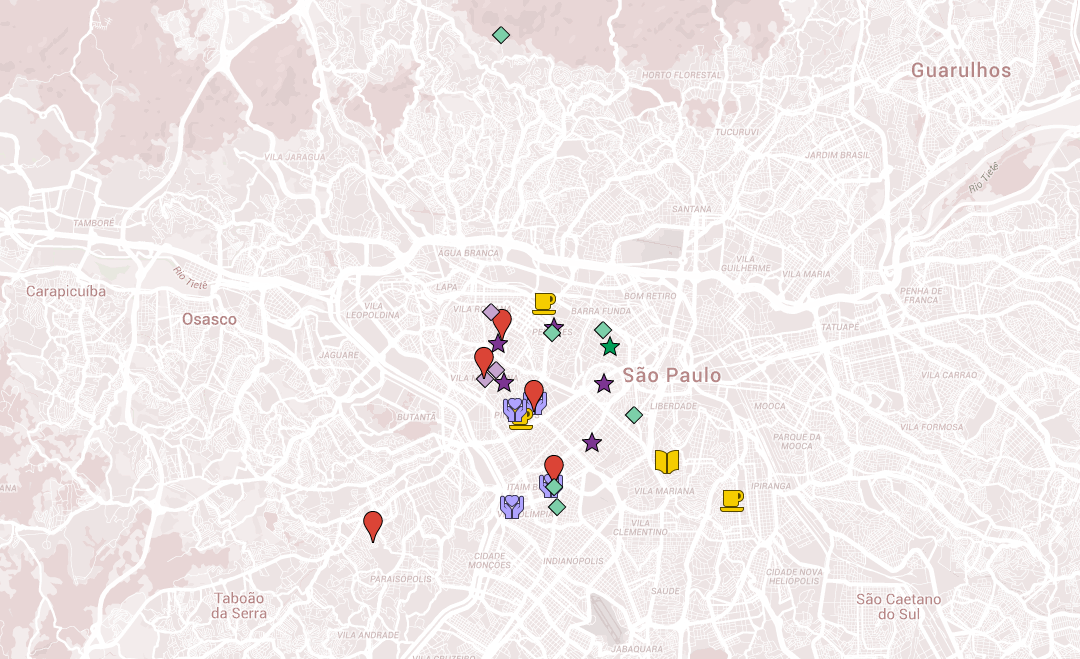This screenshot has height=659, width=1080.
Task: Select the Vila Formosa label
Action: [932, 427]
